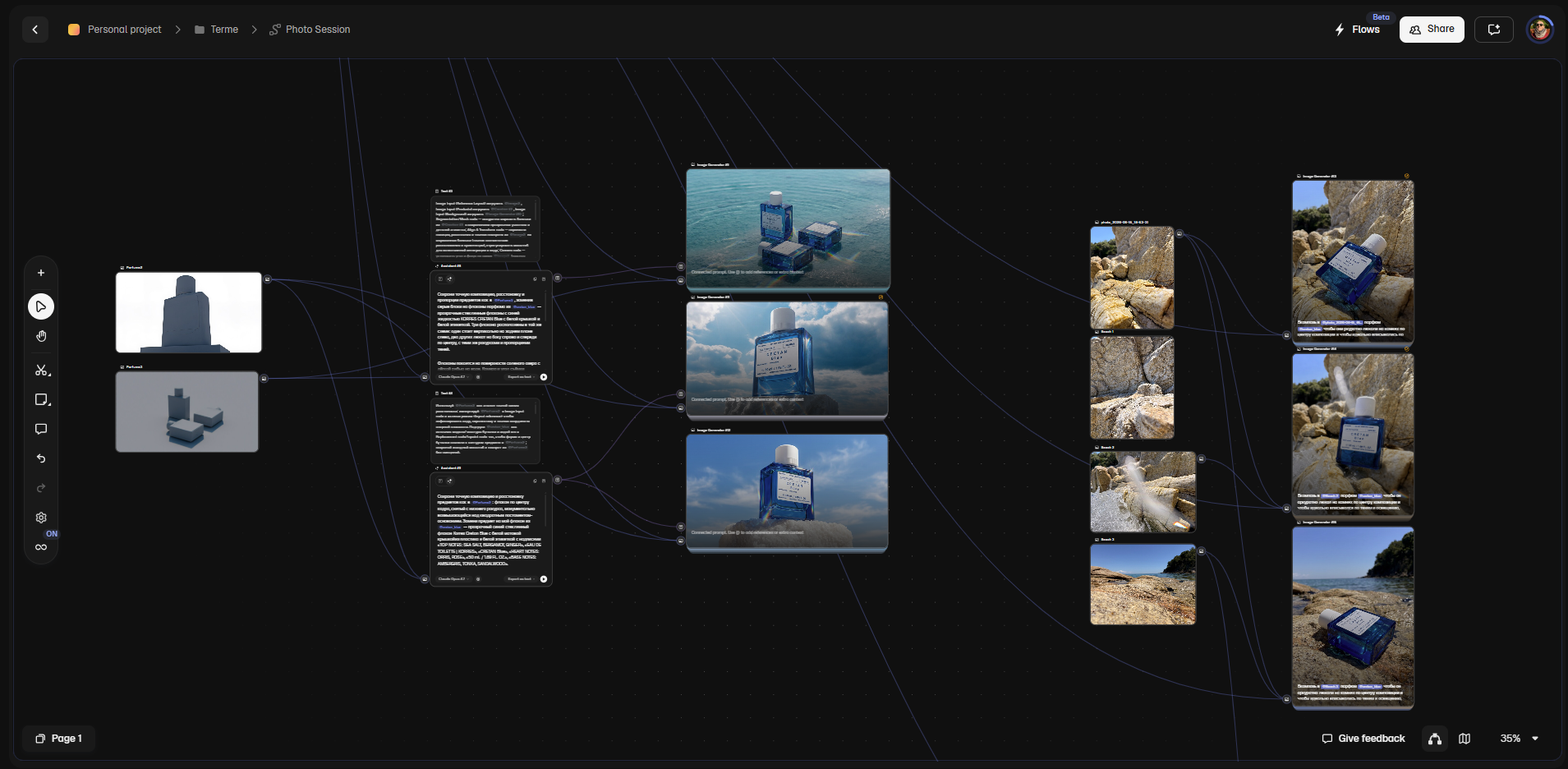Open the 35% zoom dropdown
This screenshot has width=1568, height=769.
(1519, 739)
